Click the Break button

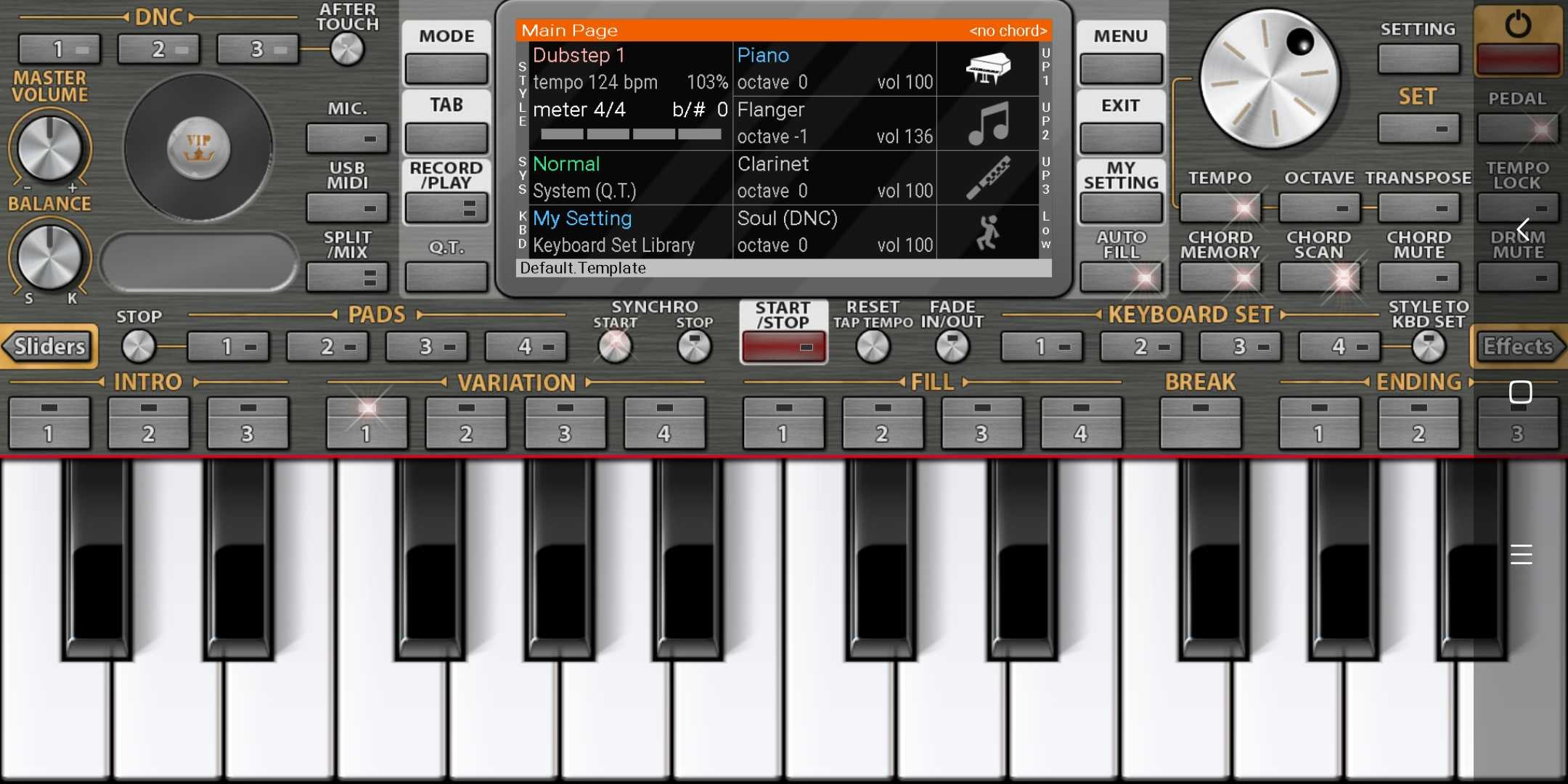click(x=1200, y=423)
